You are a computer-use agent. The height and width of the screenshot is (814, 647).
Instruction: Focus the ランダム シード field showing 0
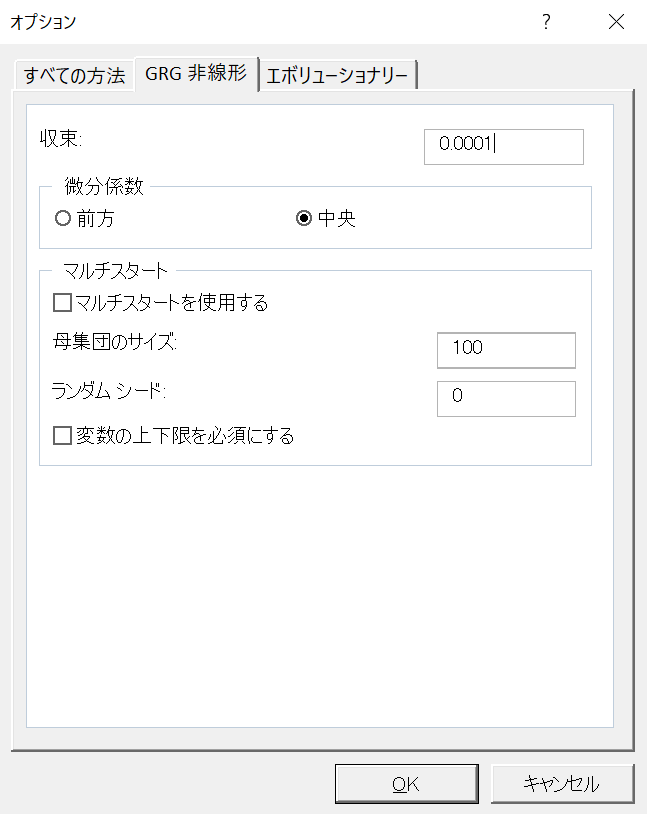pyautogui.click(x=506, y=399)
